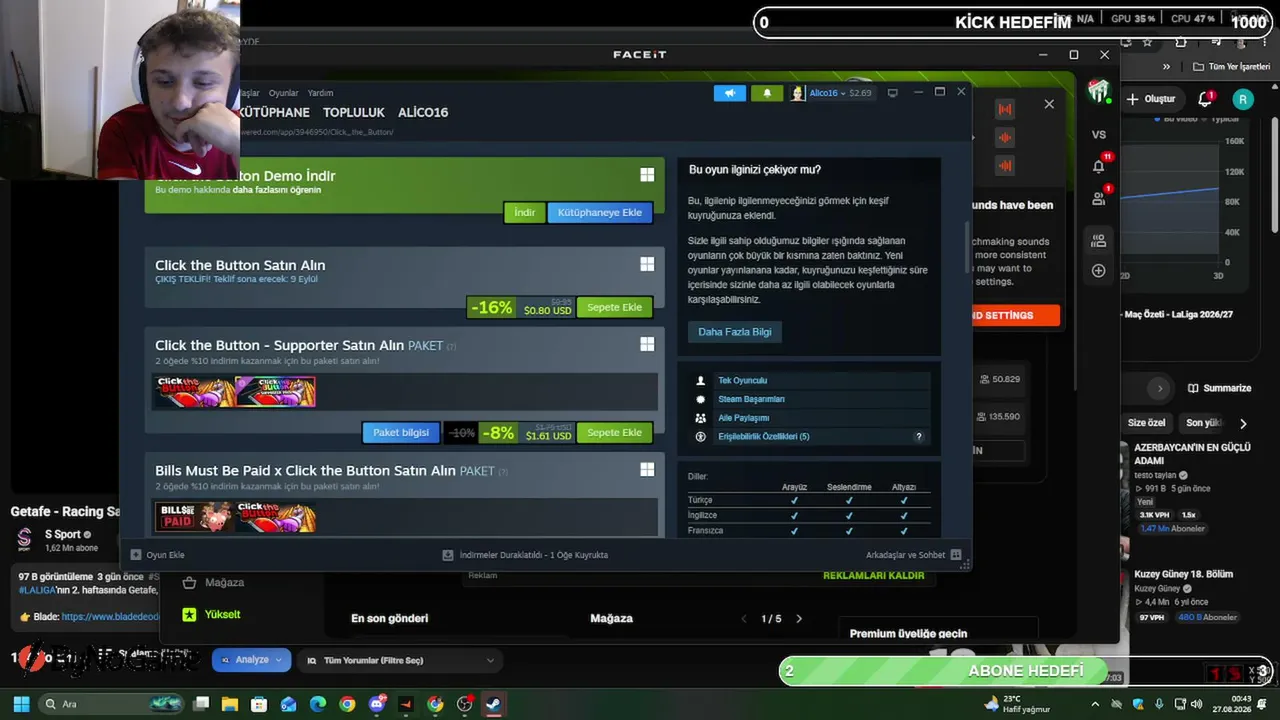This screenshot has width=1280, height=720.
Task: Click the YouTube Summarize button
Action: pos(1220,388)
